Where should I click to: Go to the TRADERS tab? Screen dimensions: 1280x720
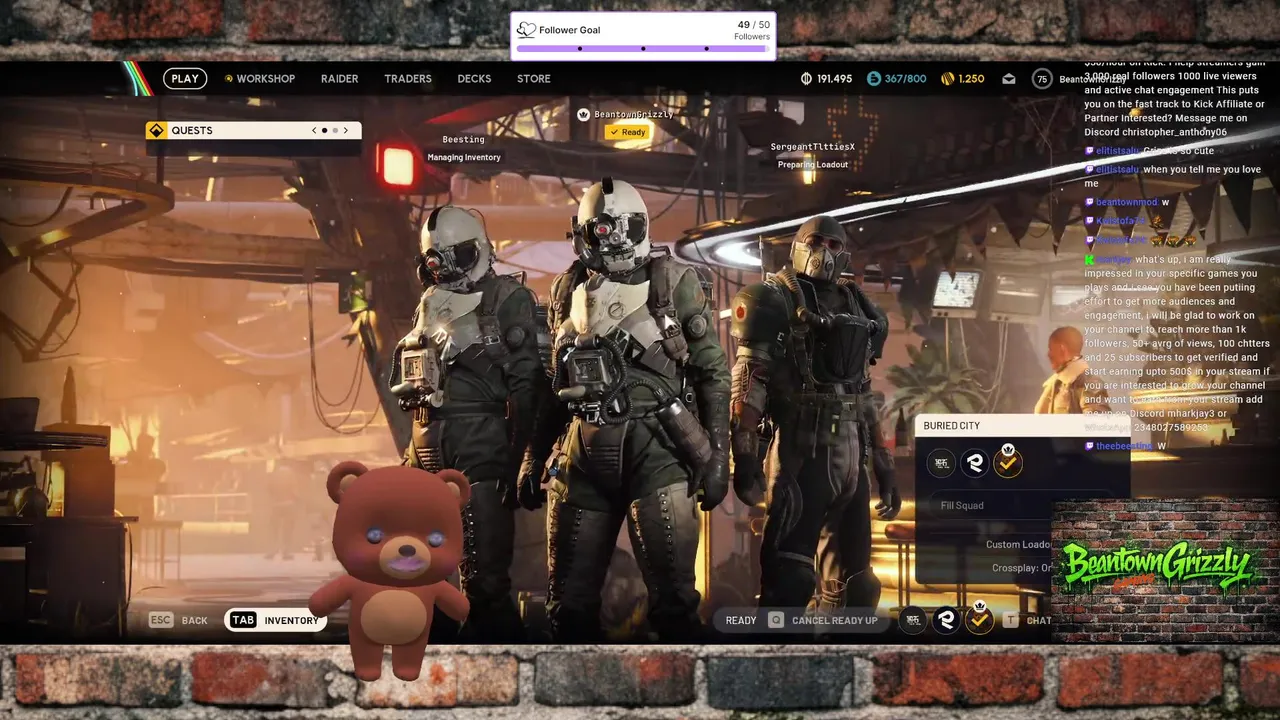point(408,79)
